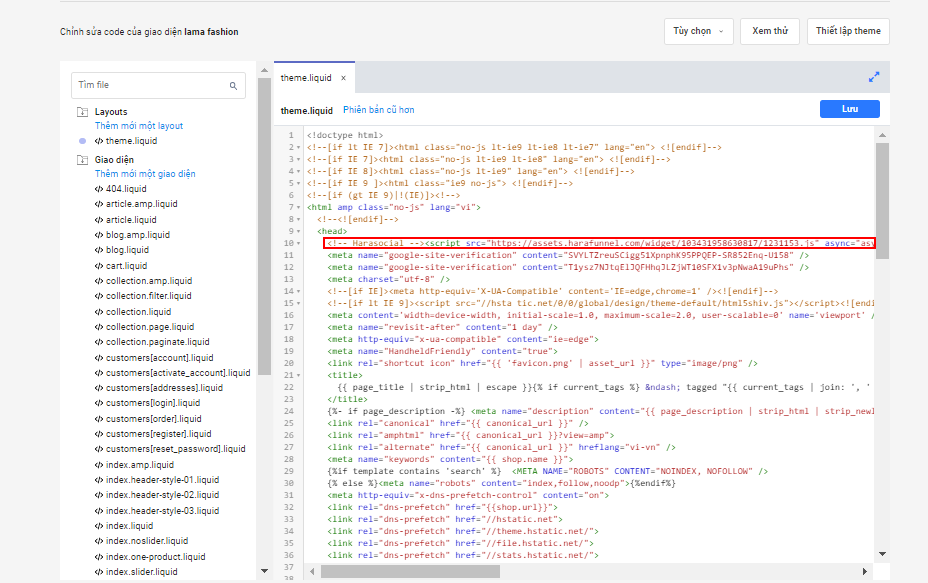Open Phiên bản cũ hơn link
Viewport: 928px width, 583px height.
point(378,110)
